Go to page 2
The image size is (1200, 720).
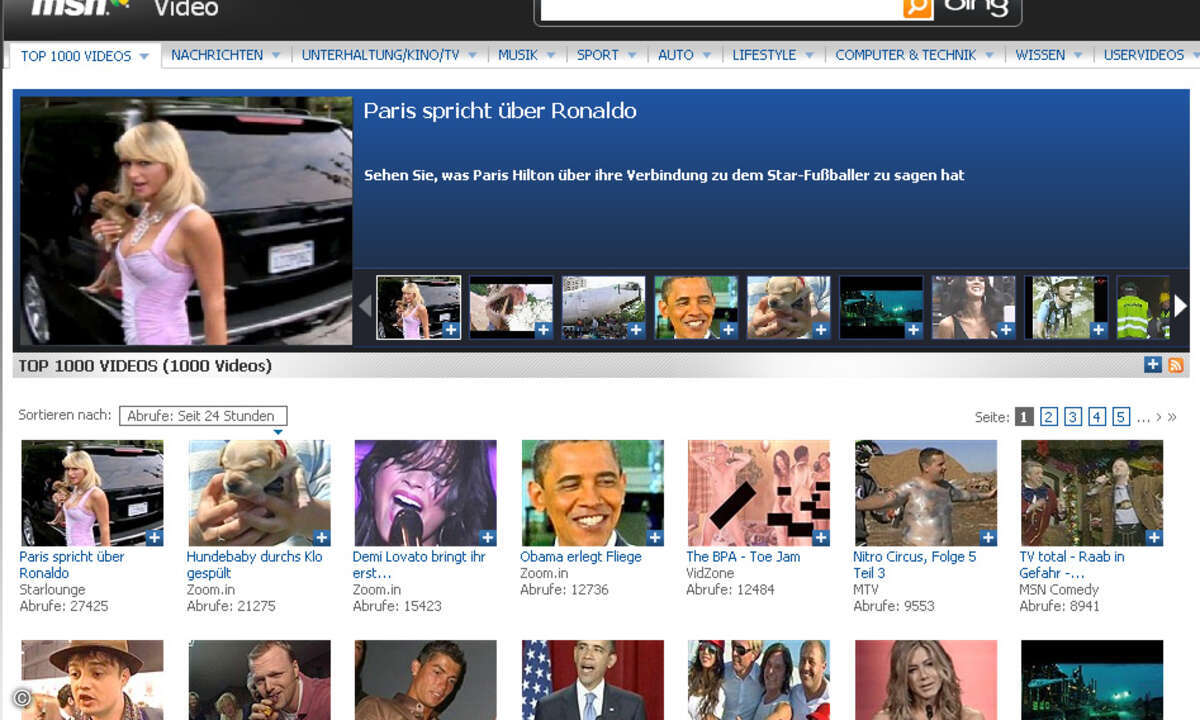point(1048,417)
